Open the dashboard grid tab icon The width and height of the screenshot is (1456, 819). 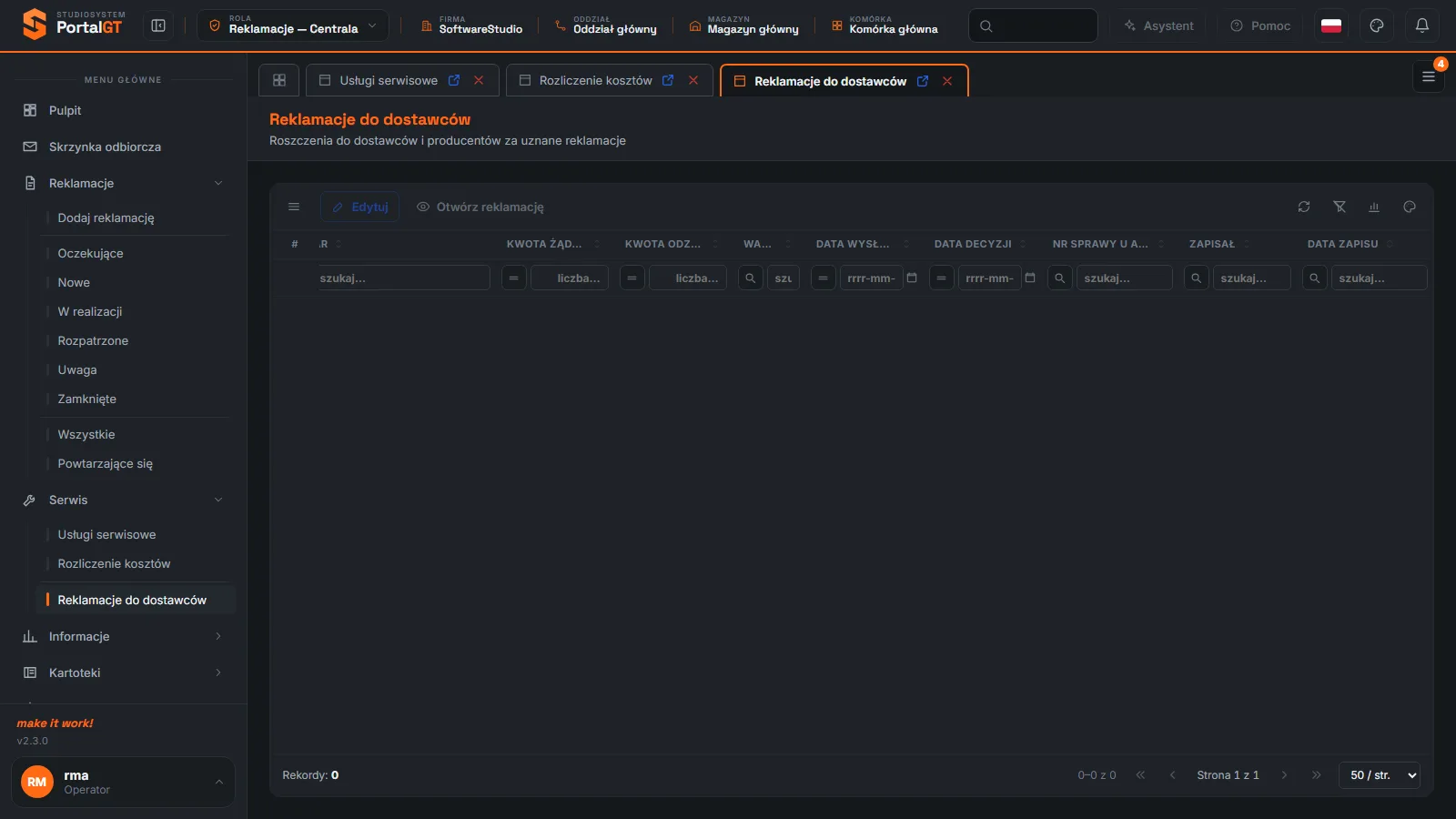tap(279, 80)
